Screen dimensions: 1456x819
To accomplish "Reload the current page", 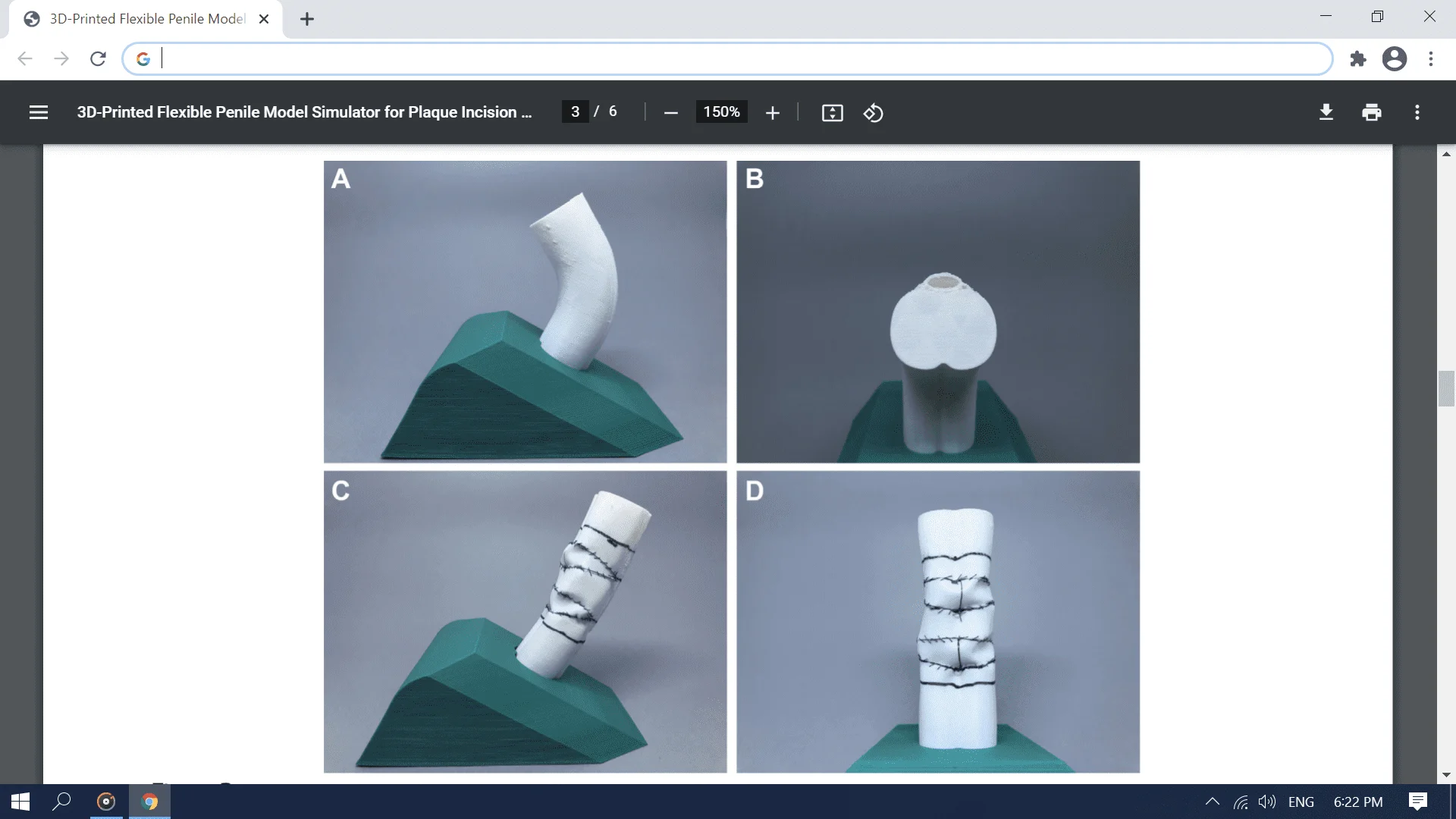I will click(98, 58).
